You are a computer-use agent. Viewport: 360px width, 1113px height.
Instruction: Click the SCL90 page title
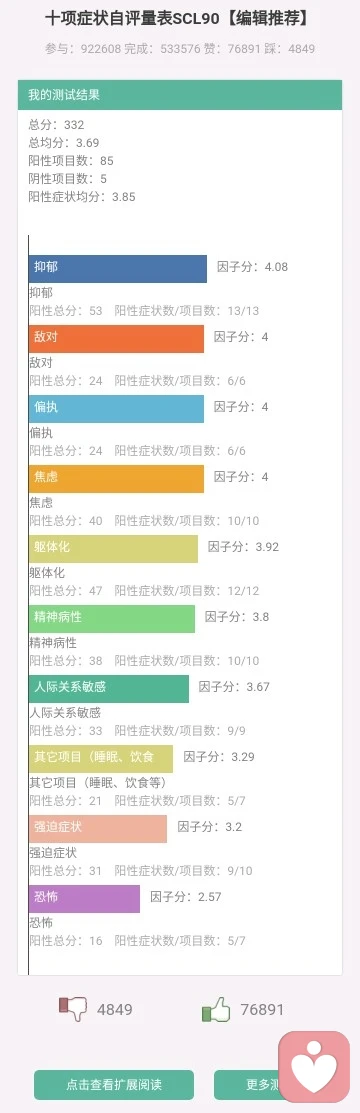coord(178,18)
